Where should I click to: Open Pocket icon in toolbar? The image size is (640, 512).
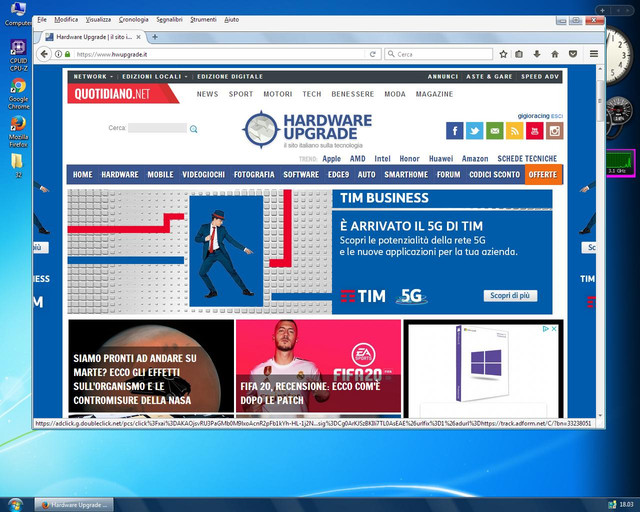click(x=573, y=54)
